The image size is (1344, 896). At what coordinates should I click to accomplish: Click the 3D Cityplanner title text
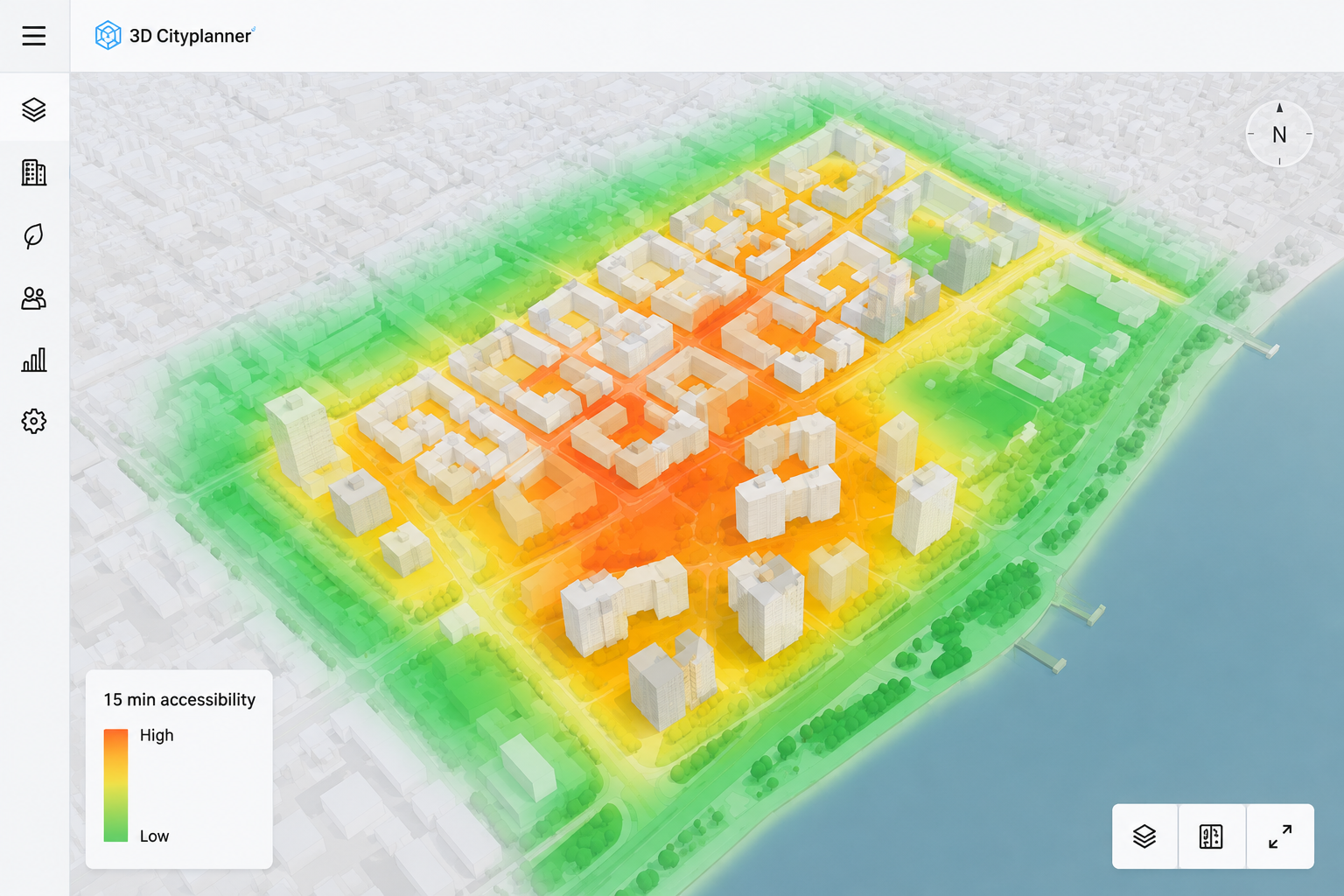coord(191,36)
